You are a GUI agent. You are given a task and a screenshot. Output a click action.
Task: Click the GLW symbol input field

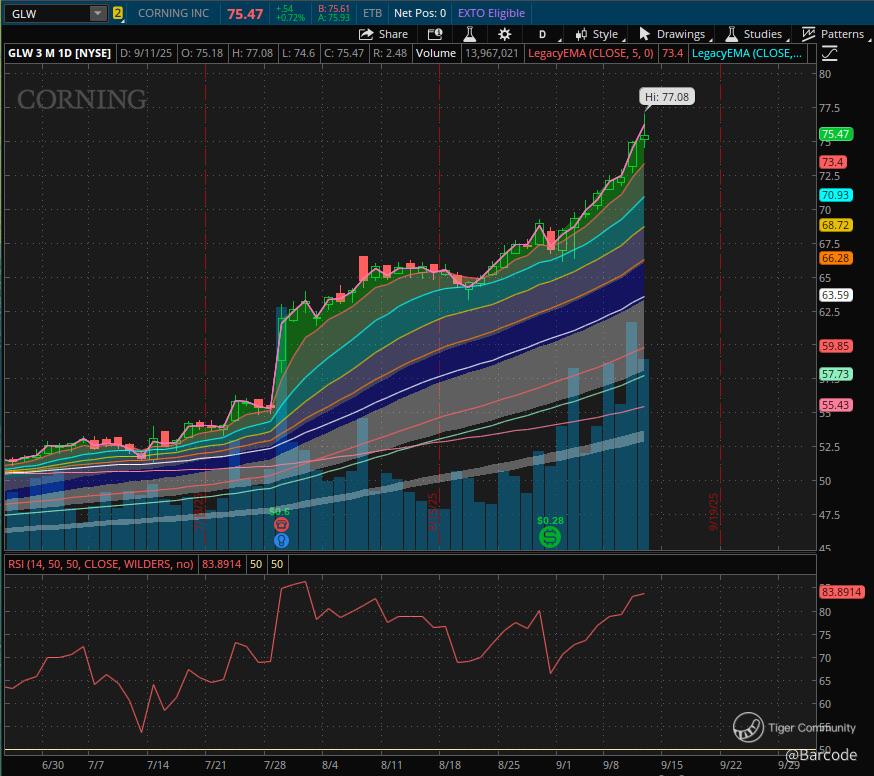(47, 13)
